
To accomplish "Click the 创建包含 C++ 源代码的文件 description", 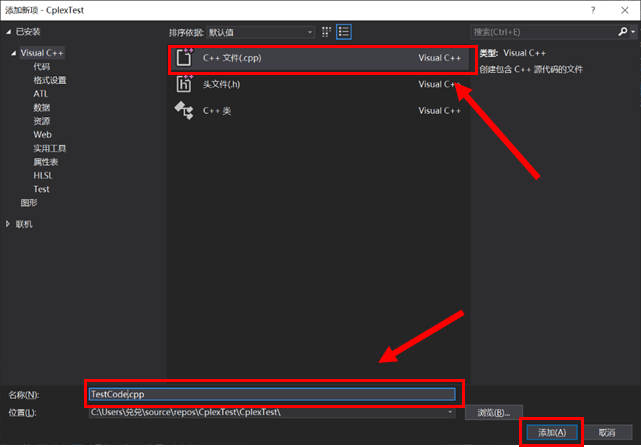I will (x=531, y=70).
